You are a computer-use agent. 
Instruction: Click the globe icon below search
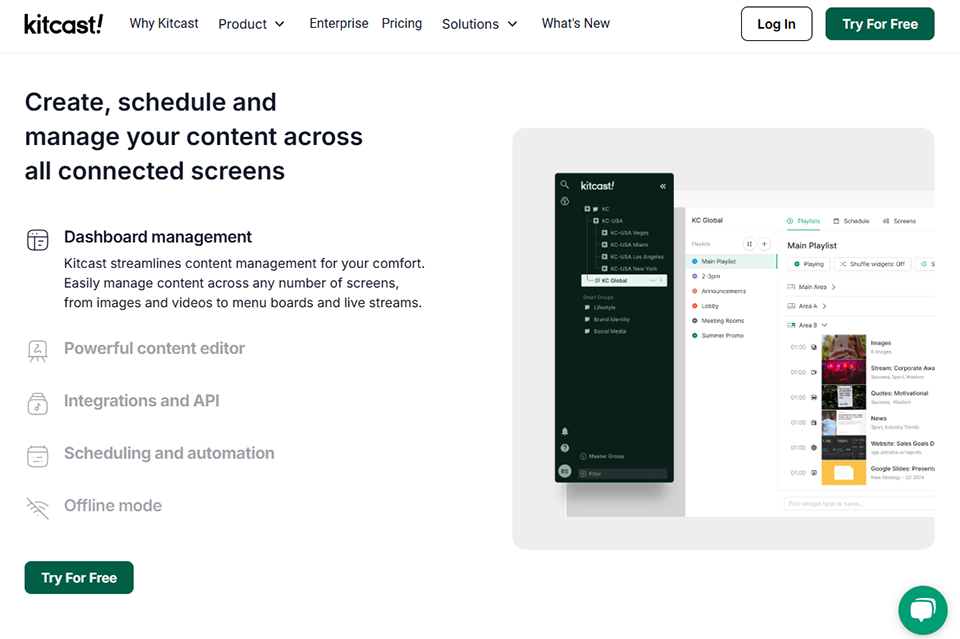564,201
